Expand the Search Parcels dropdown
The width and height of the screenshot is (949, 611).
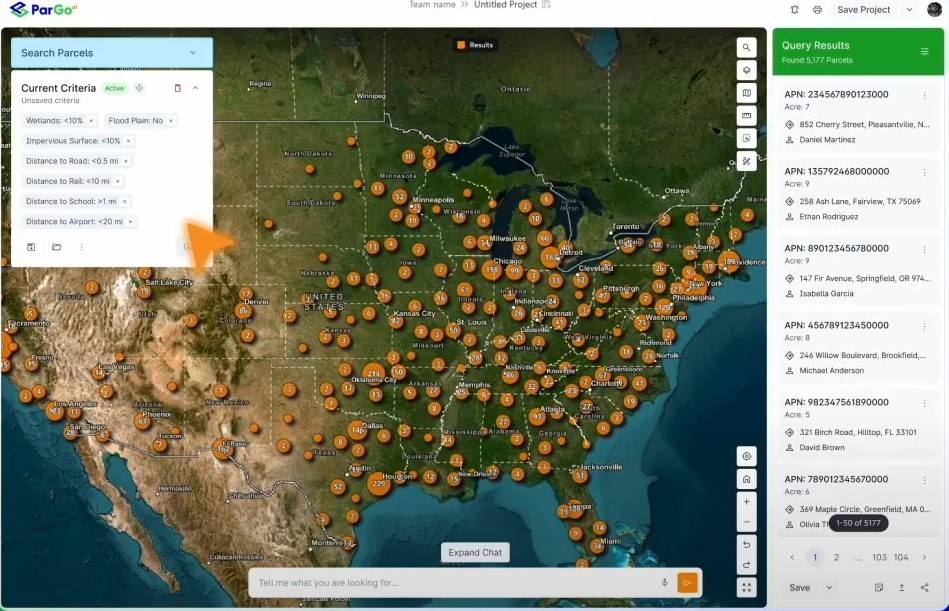(193, 53)
